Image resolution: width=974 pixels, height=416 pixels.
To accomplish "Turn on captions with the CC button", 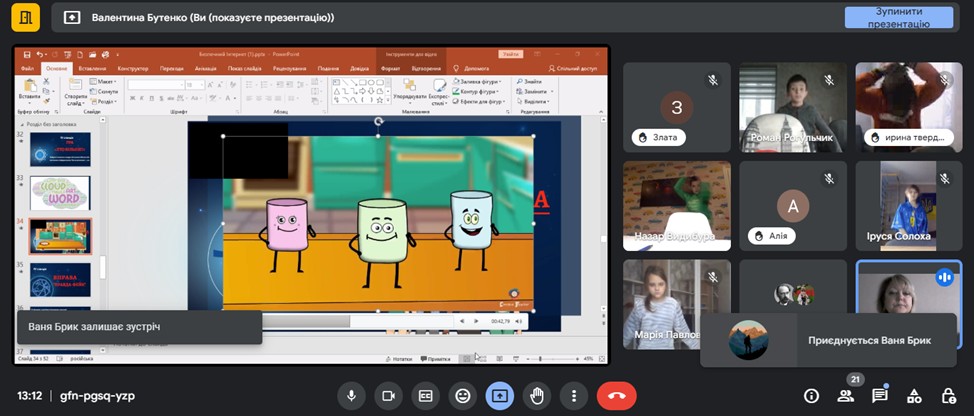I will point(426,396).
